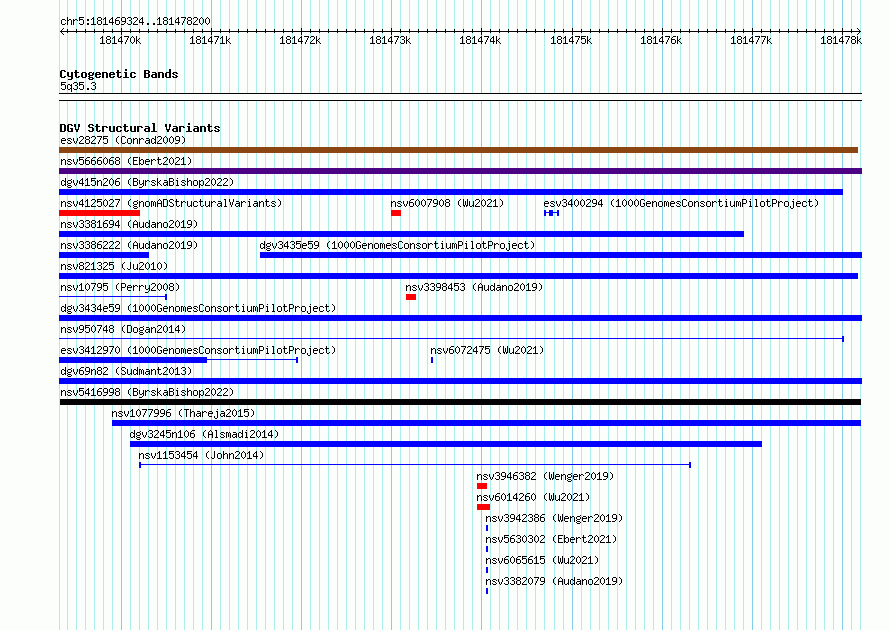
Task: Click the thin nsv10795 variant line
Action: click(x=113, y=297)
